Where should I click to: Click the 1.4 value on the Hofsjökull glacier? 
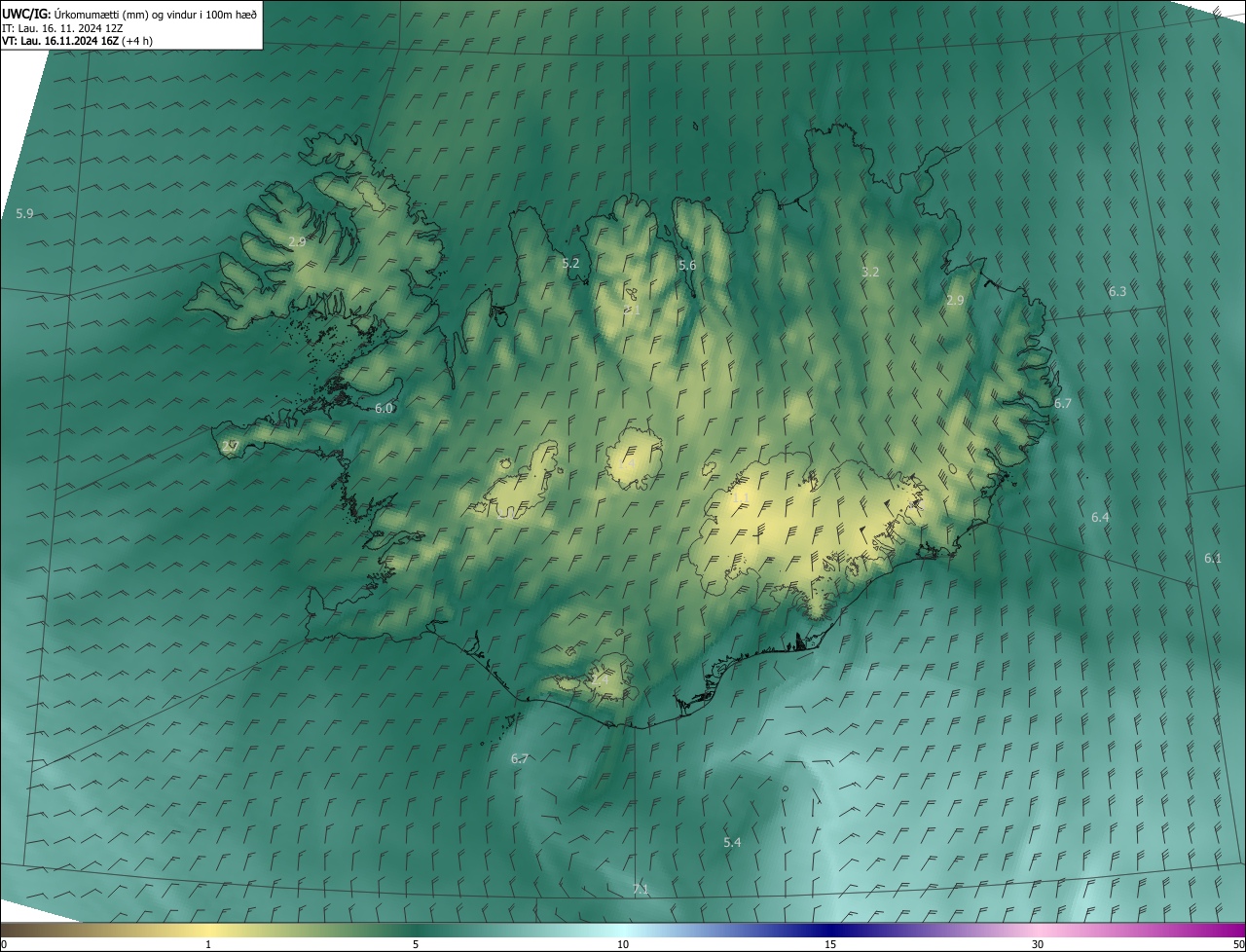click(627, 465)
